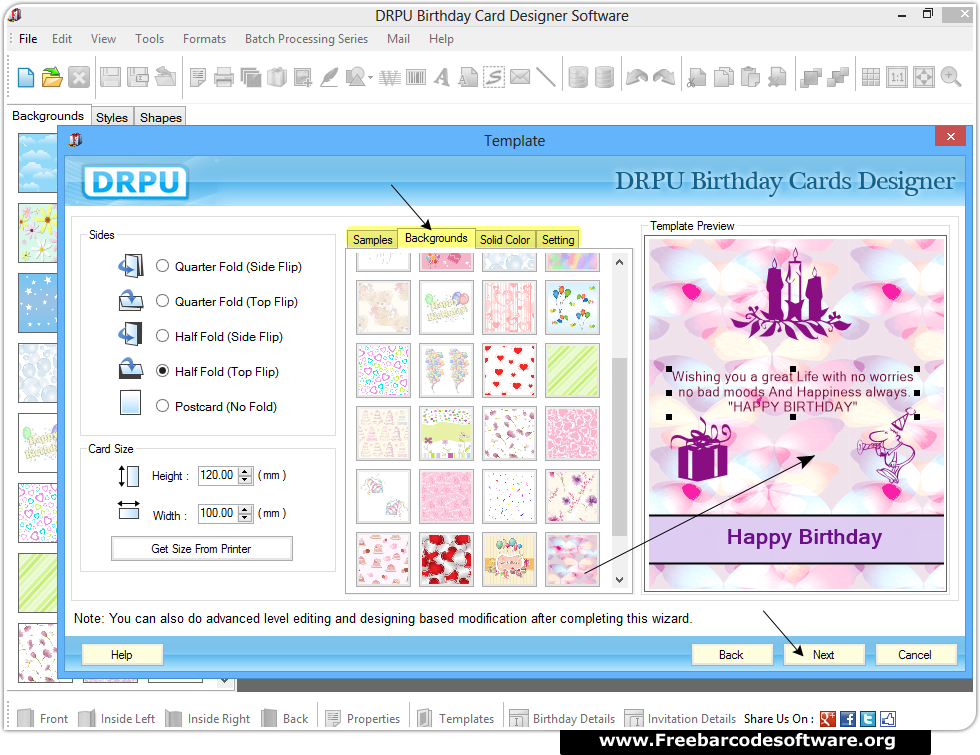Click the 1:1 actual size icon
This screenshot has width=980, height=755.
[x=897, y=78]
